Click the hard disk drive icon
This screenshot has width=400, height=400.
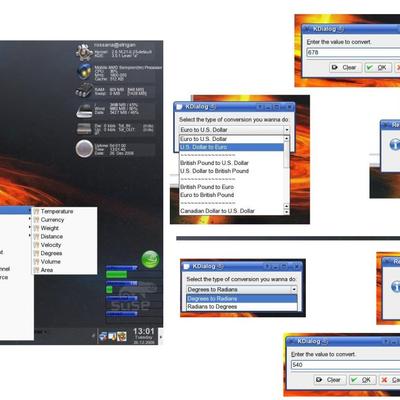click(84, 110)
